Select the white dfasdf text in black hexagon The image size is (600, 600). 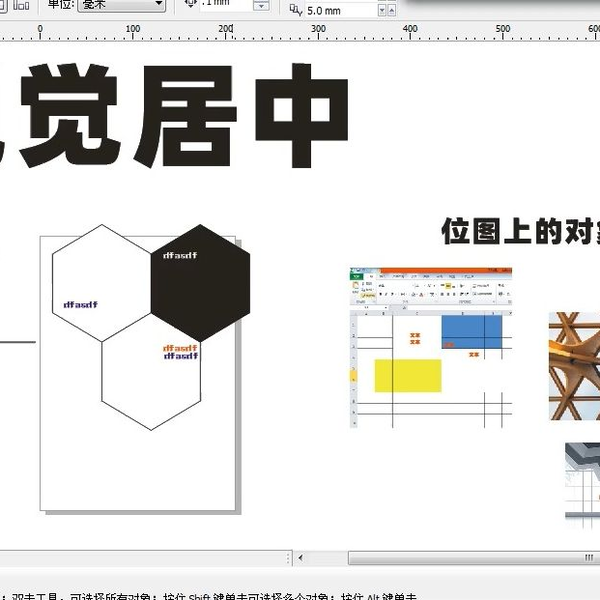point(180,255)
